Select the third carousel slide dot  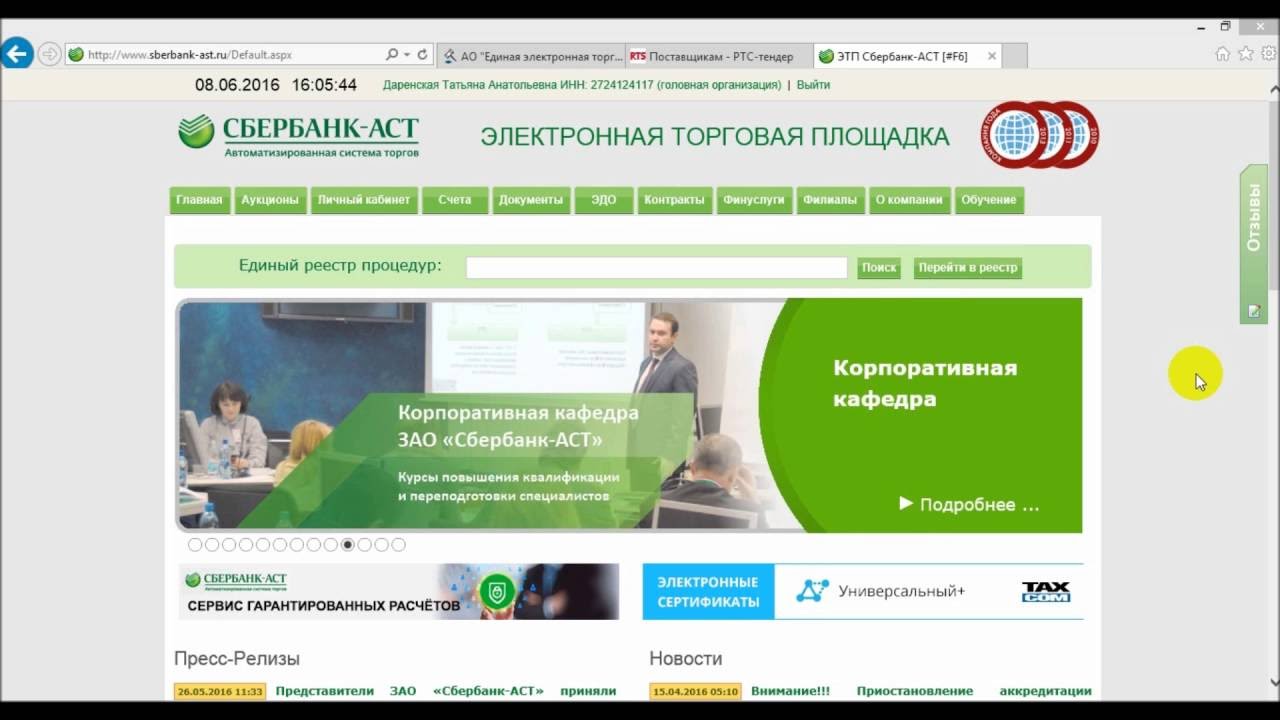(229, 545)
